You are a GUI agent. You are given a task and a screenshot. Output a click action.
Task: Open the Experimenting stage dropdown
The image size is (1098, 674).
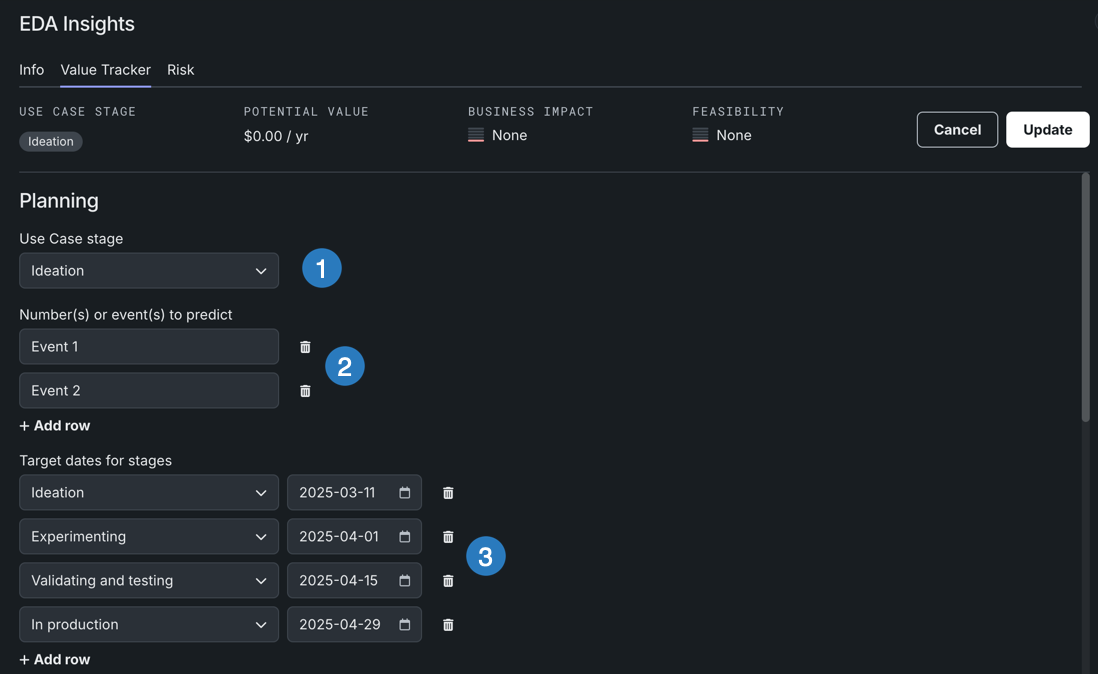(x=149, y=537)
